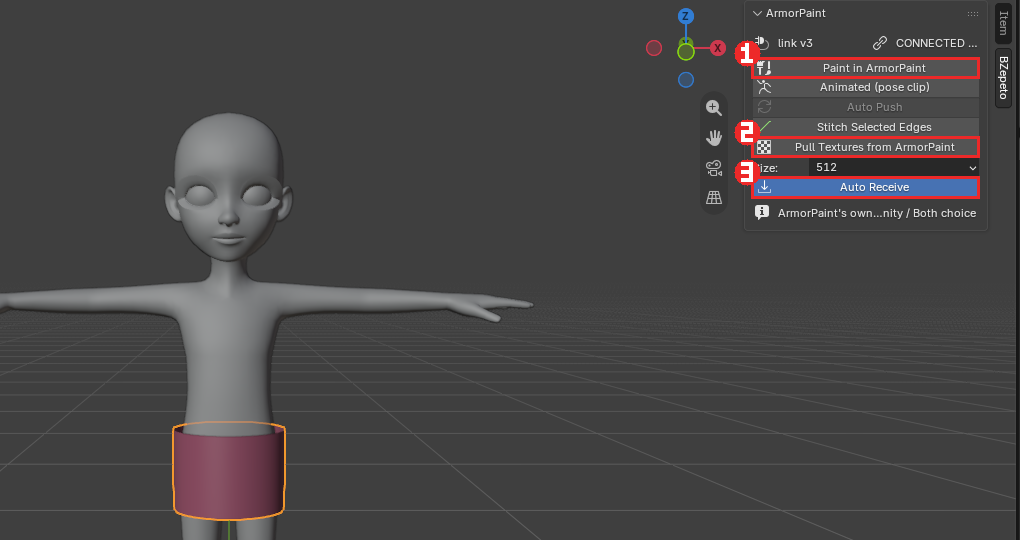Screen dimensions: 1020x540
Task: Click the panel drag-grip dots icon
Action: [973, 14]
